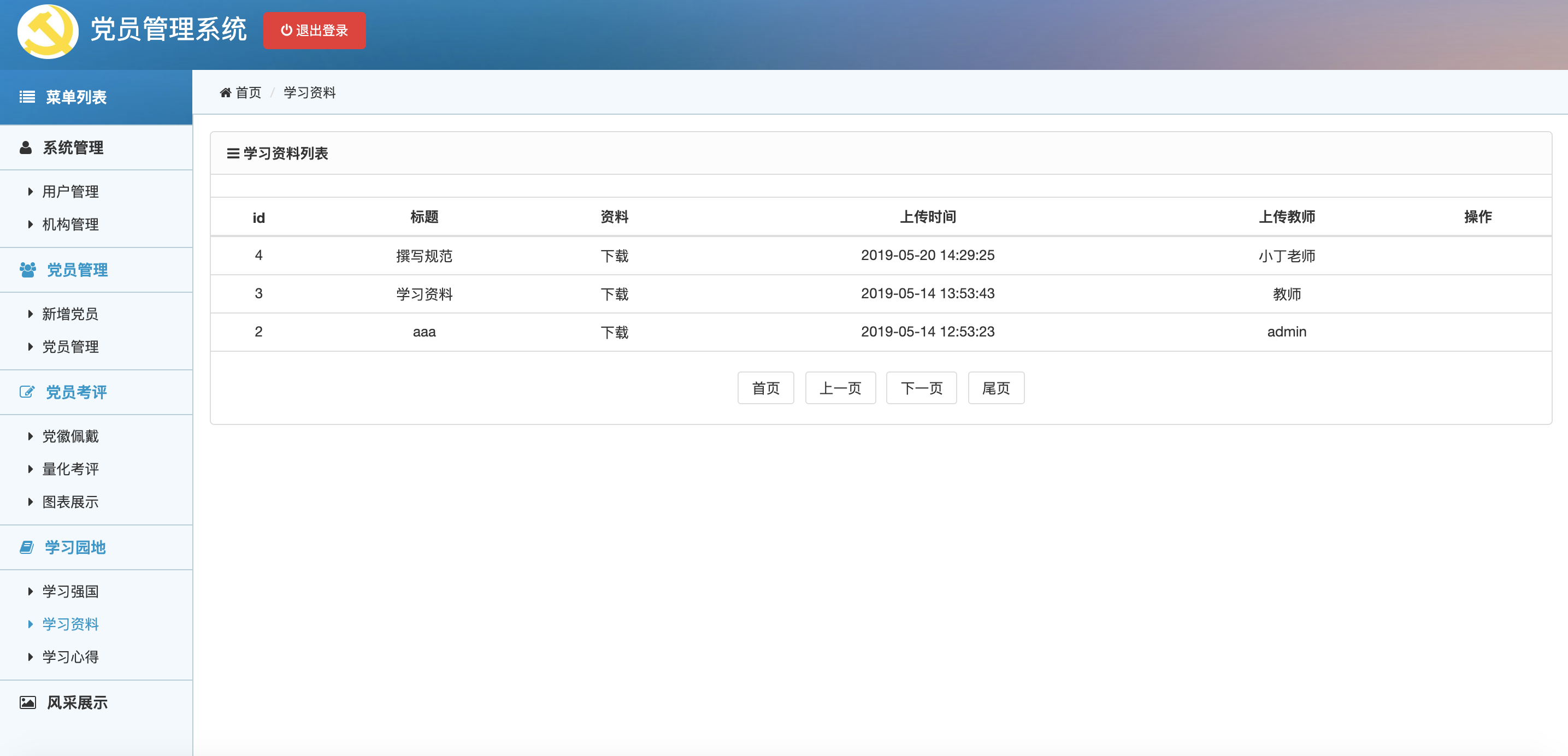Click the caret arrow before 学习资料

(x=31, y=624)
